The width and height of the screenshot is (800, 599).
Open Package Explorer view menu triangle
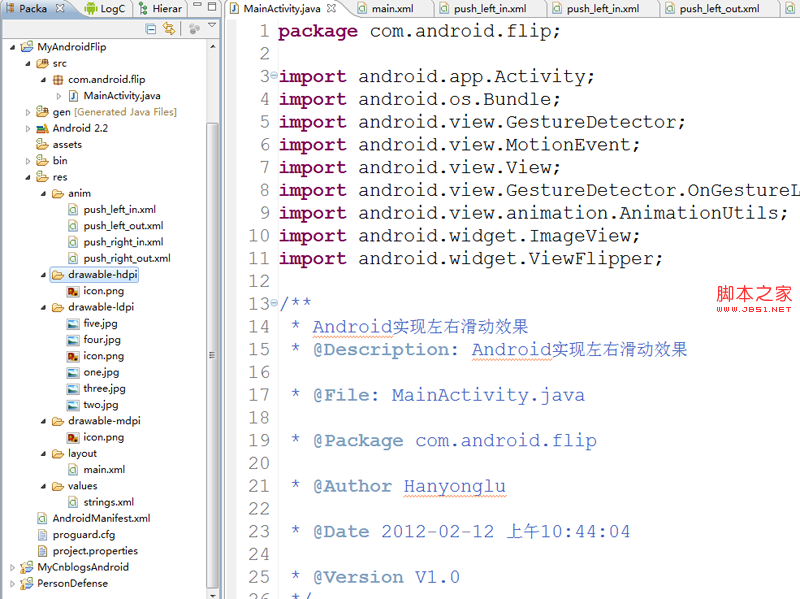pyautogui.click(x=212, y=25)
